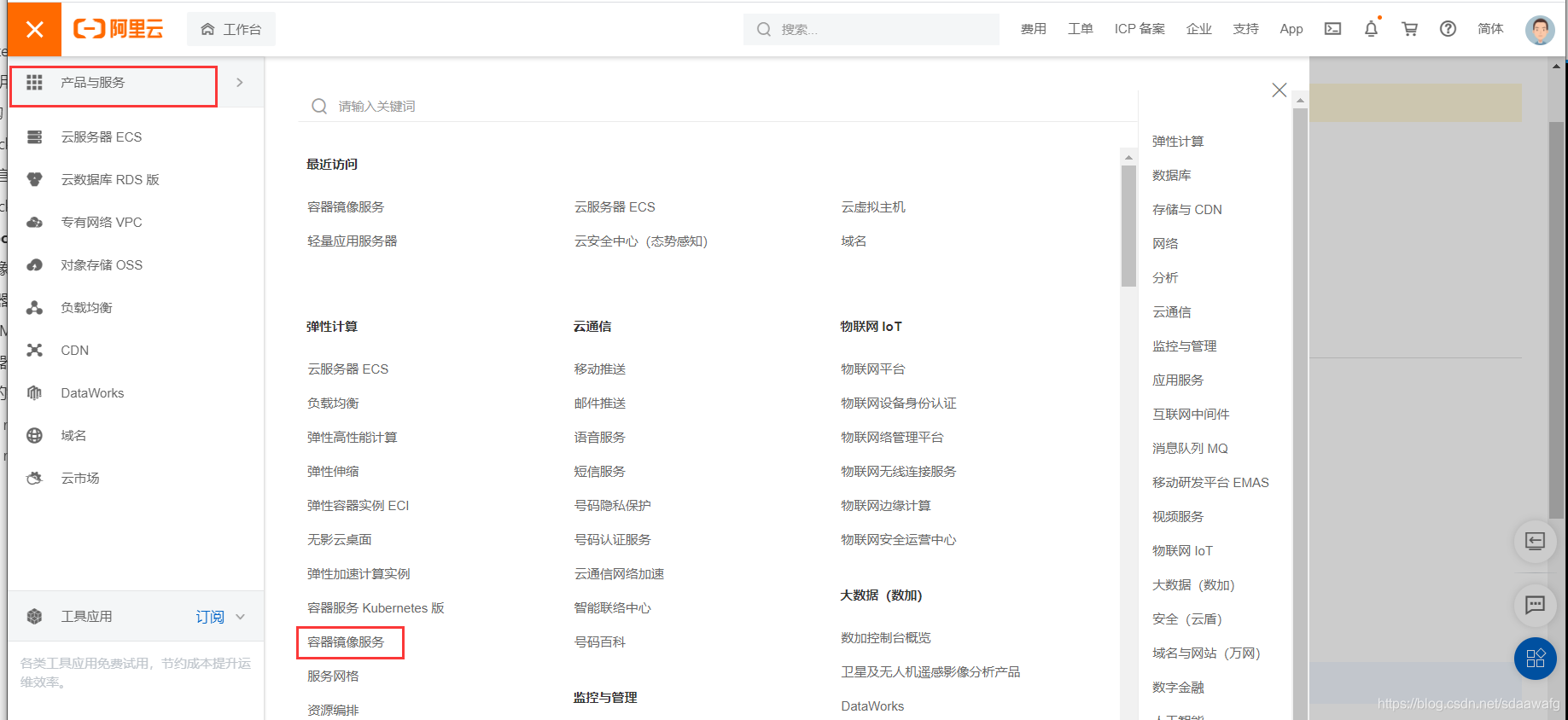Screen dimensions: 1568x720
Task: Jump to 弹性计算 category on right
Action: pyautogui.click(x=1178, y=141)
